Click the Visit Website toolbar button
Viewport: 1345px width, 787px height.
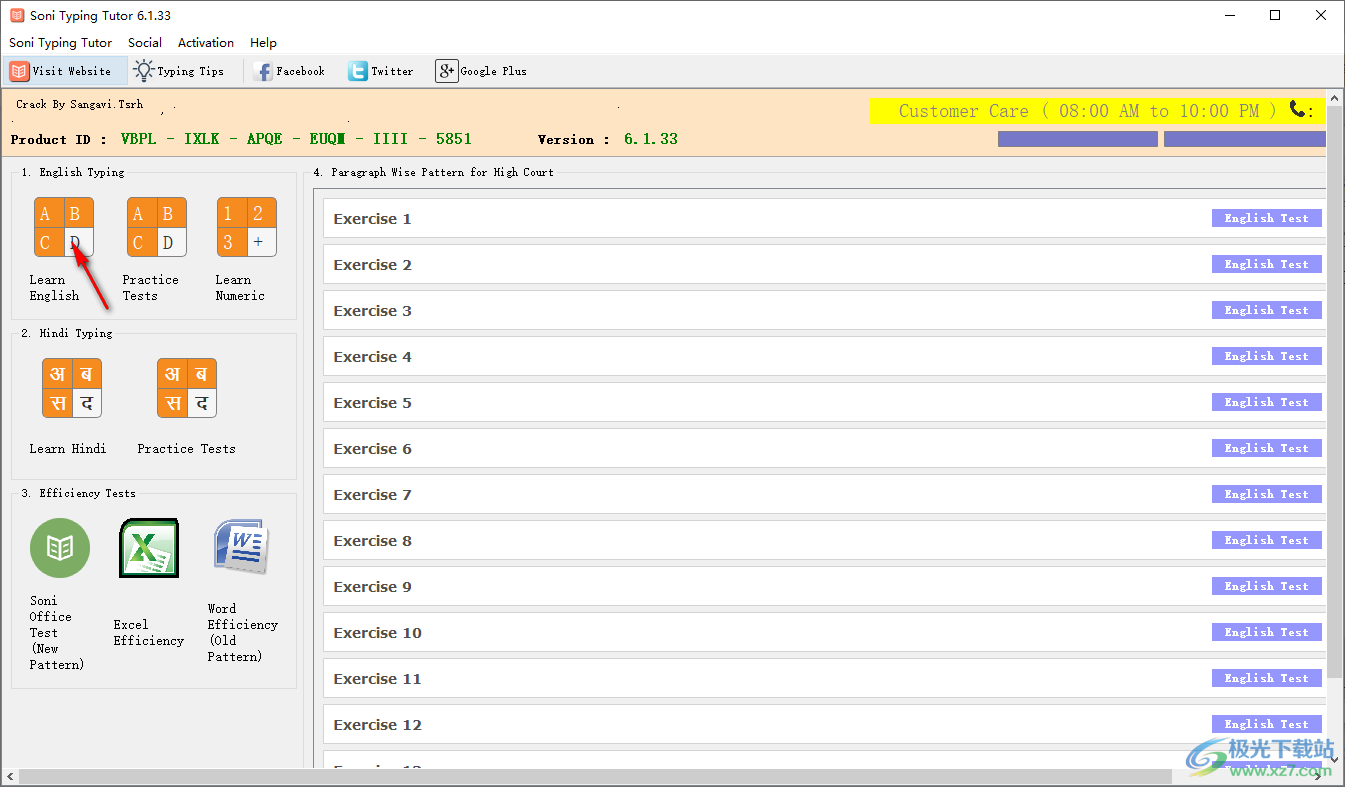[x=62, y=71]
